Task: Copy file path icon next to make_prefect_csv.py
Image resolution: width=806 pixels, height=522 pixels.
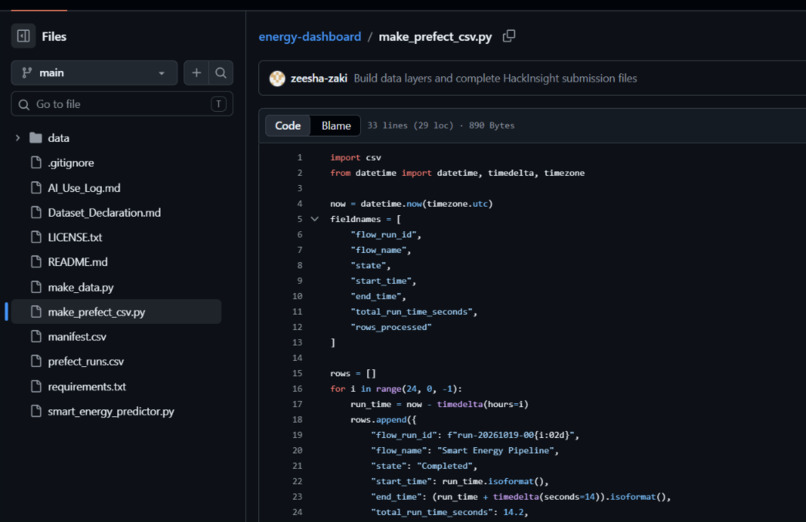Action: [x=509, y=36]
